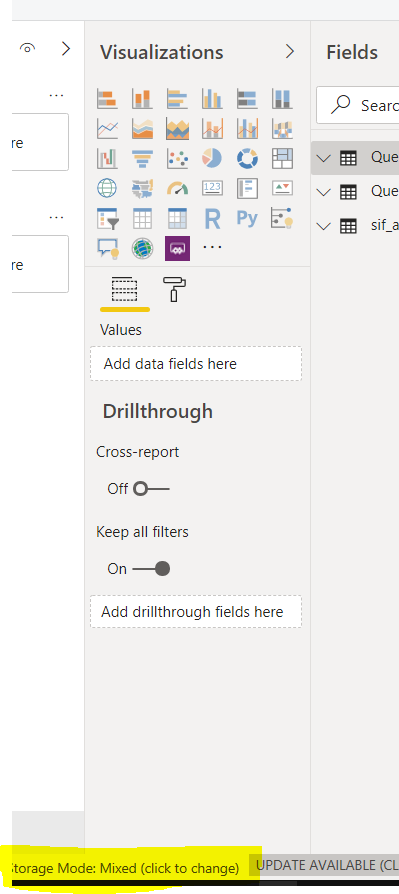Pick the Card (123) visual
Image resolution: width=399 pixels, height=894 pixels.
[212, 188]
